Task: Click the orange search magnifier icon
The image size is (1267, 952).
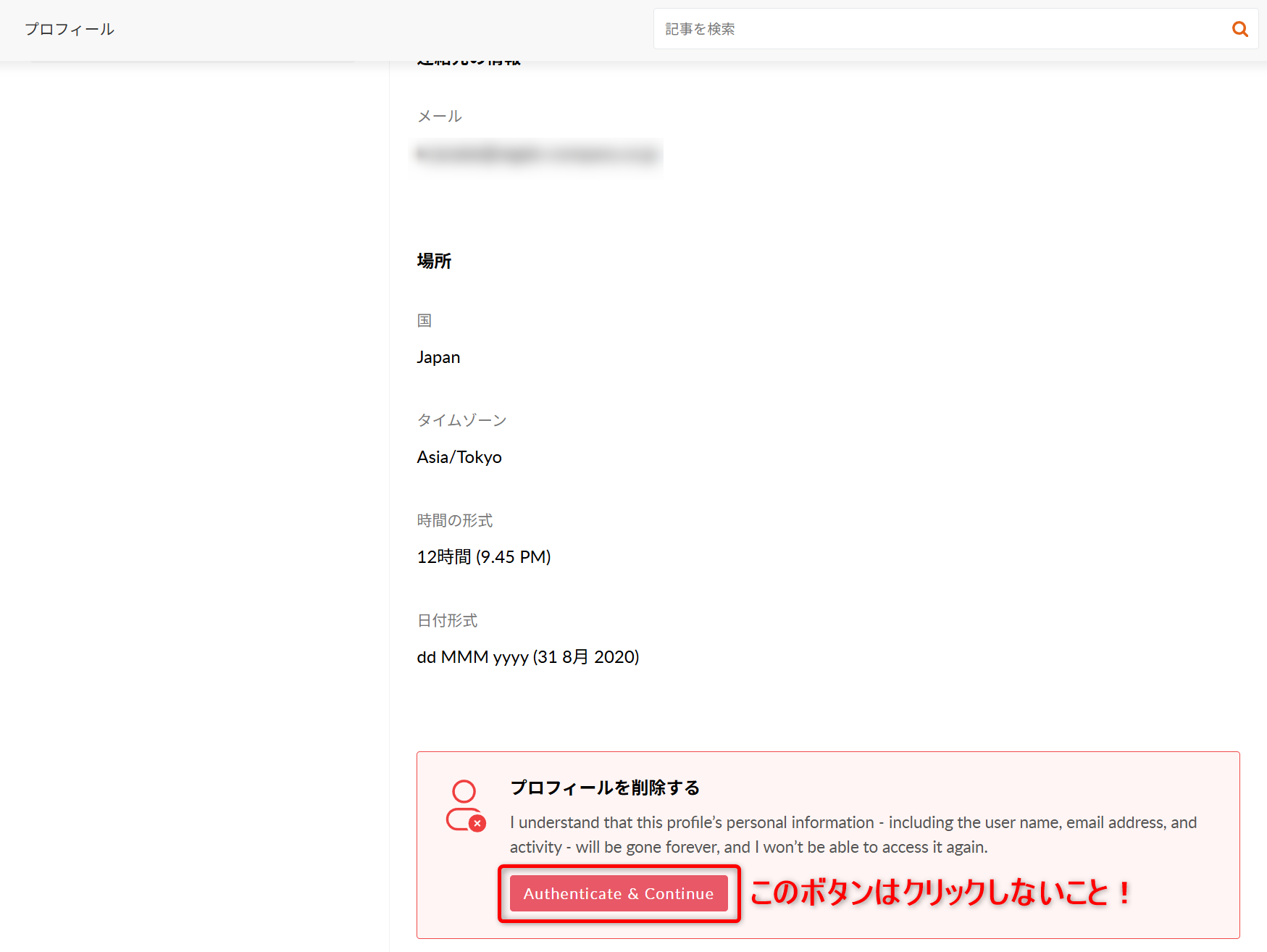Action: pyautogui.click(x=1239, y=29)
